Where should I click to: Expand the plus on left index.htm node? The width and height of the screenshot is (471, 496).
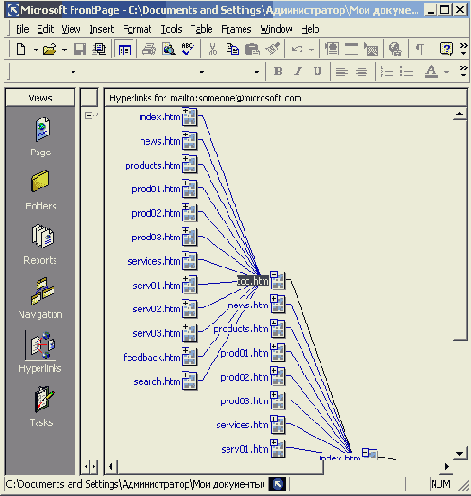186,111
